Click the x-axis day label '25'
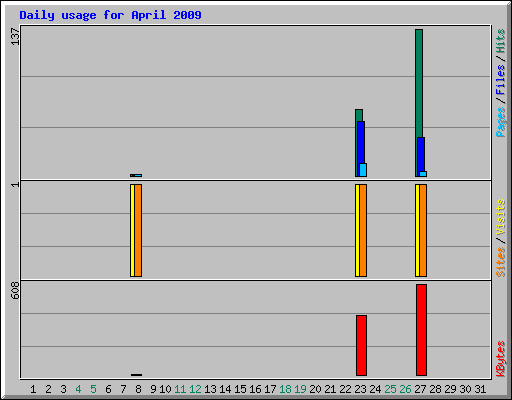 point(390,389)
